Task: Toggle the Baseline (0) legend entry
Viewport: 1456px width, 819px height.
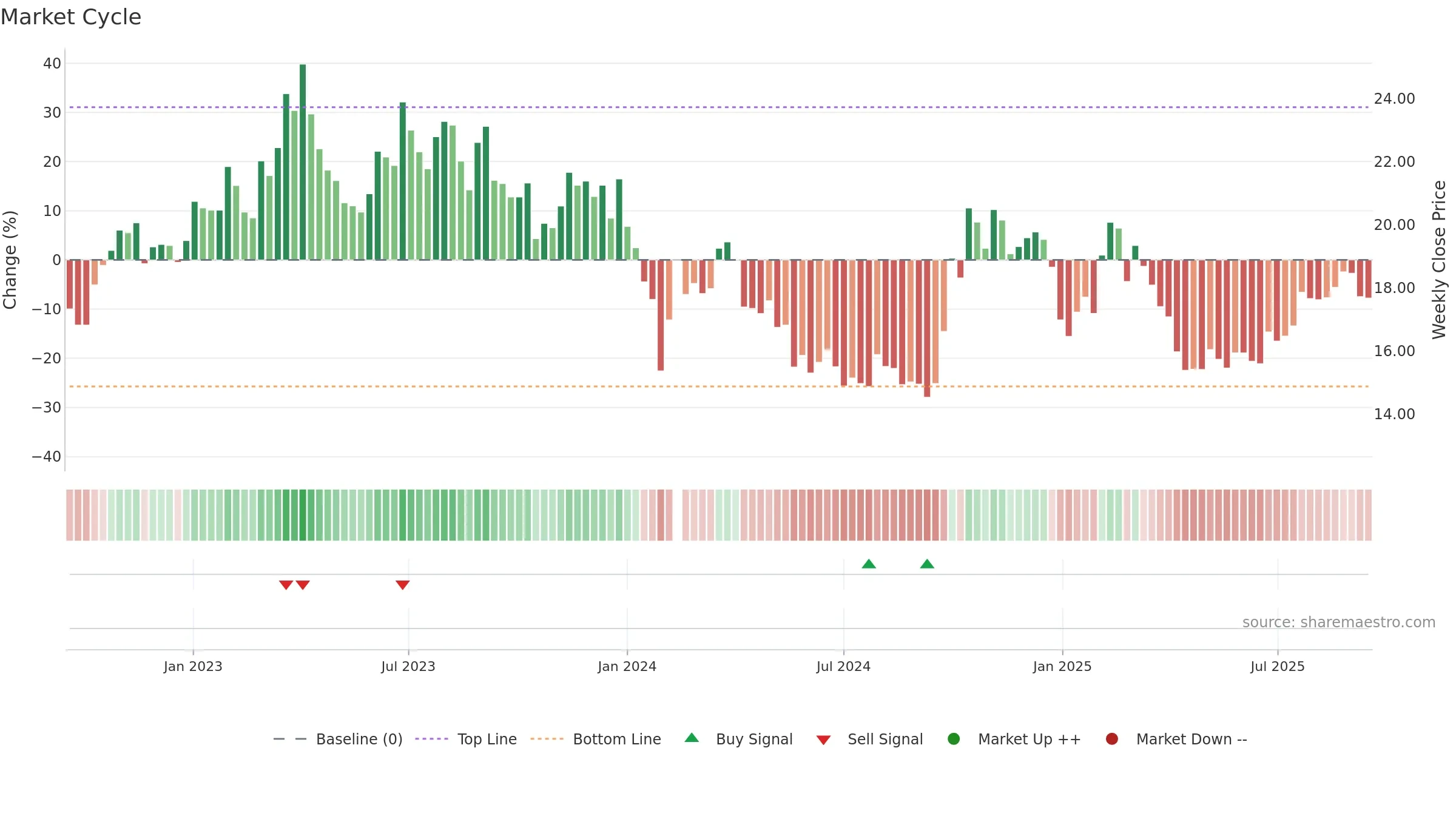Action: click(x=338, y=739)
